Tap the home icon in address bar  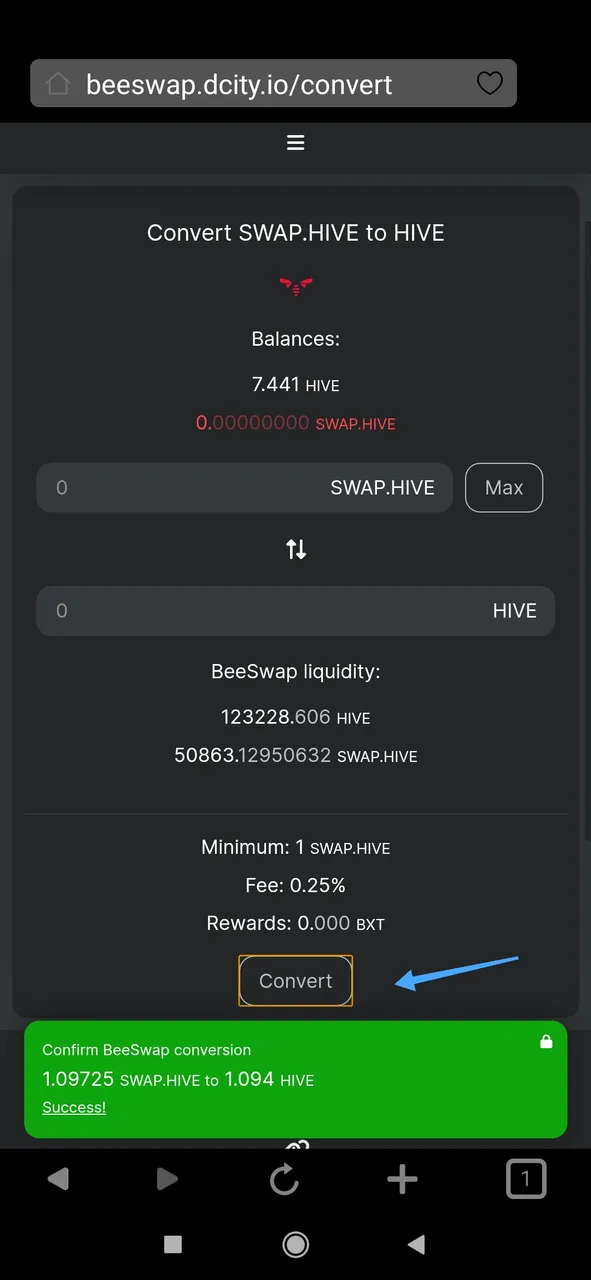58,84
